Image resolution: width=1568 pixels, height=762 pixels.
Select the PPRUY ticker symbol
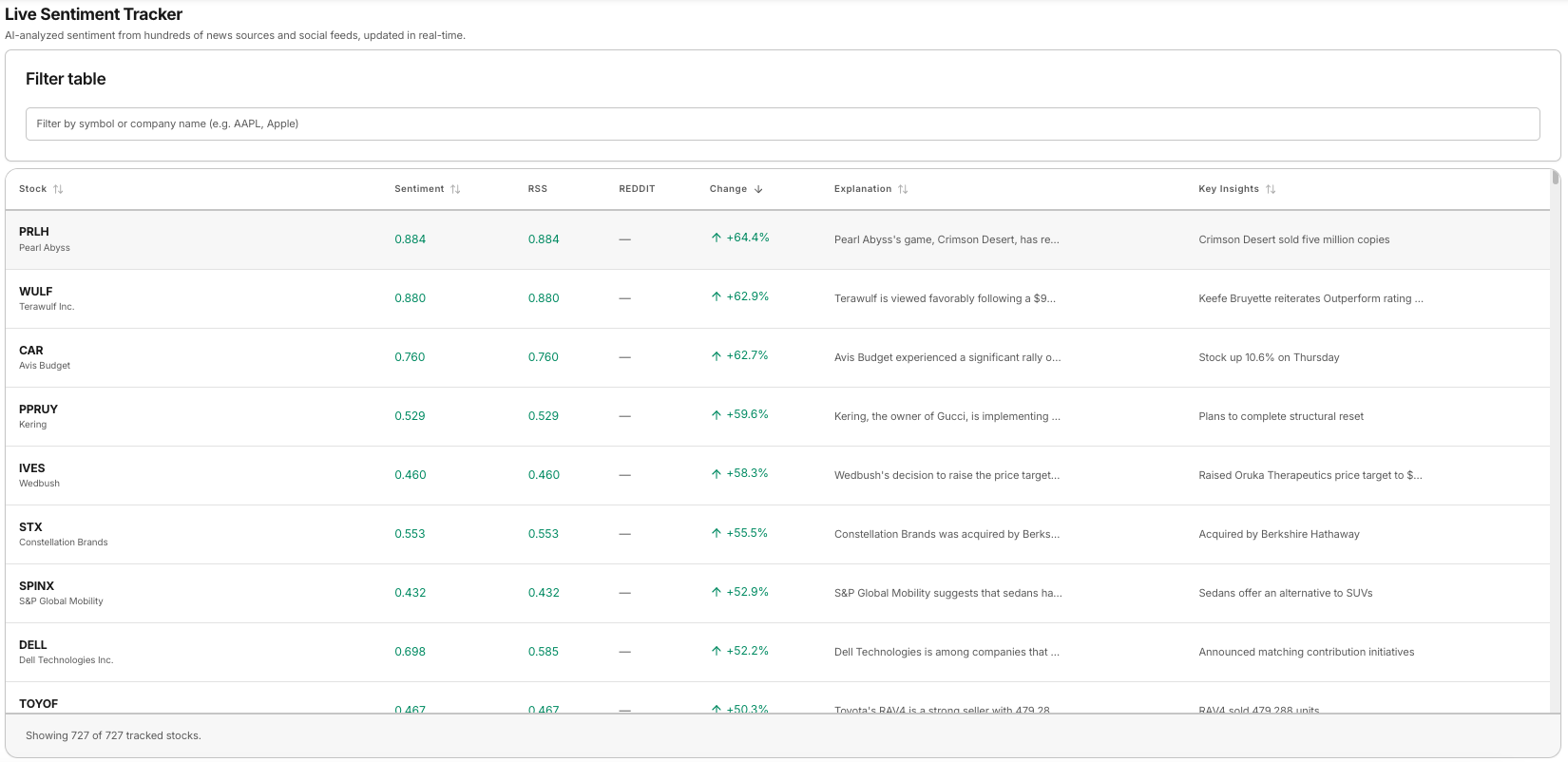point(38,410)
